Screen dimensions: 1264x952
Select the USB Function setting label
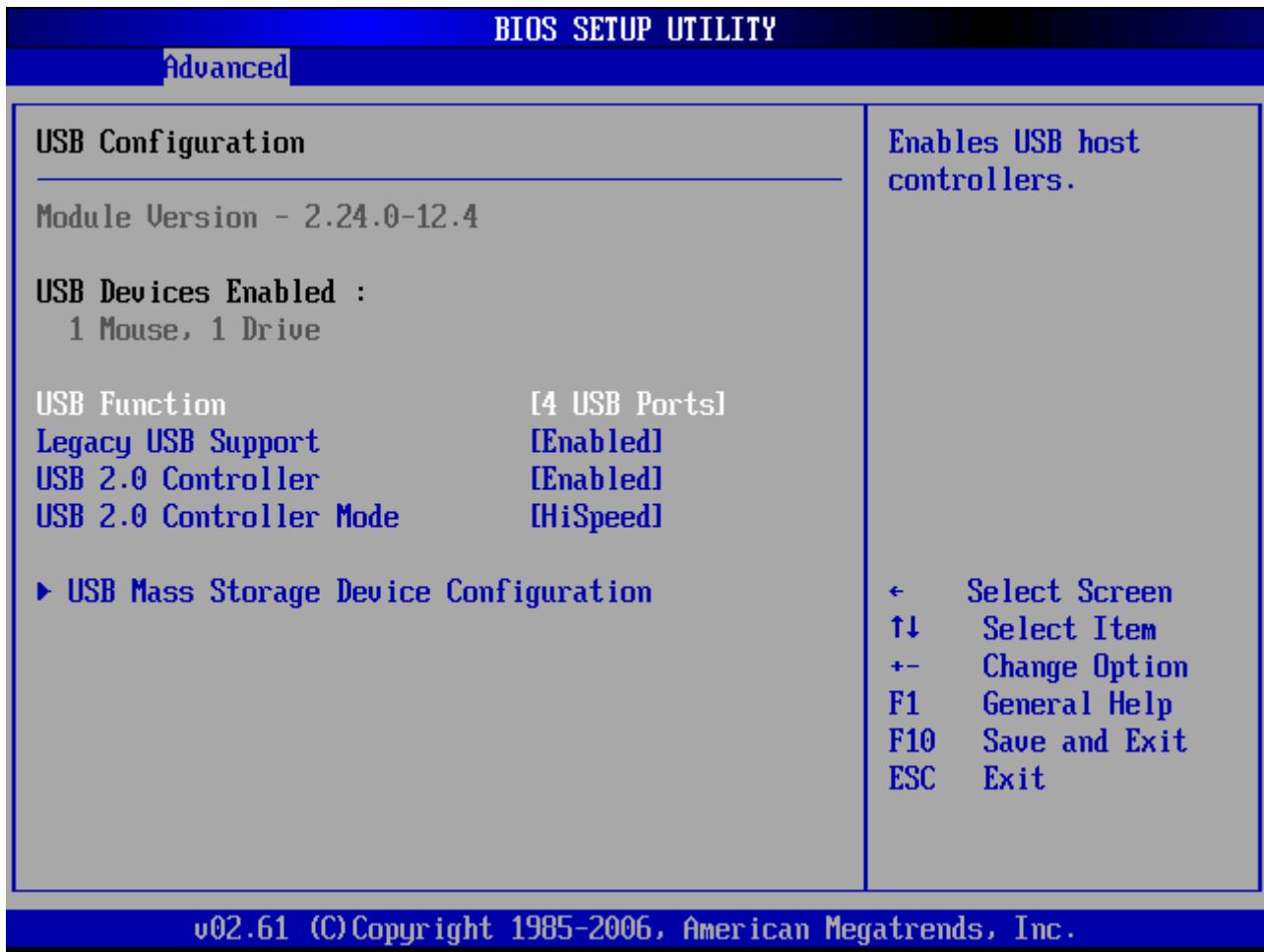tap(131, 404)
